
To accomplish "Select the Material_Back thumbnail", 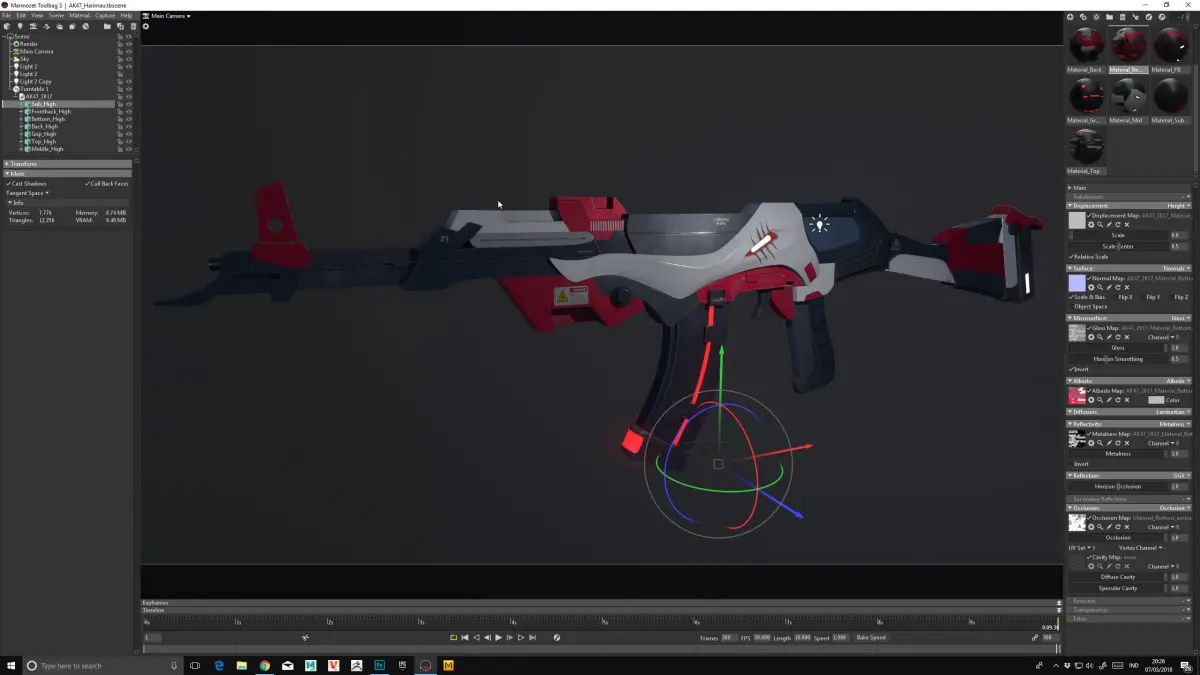I will point(1086,46).
